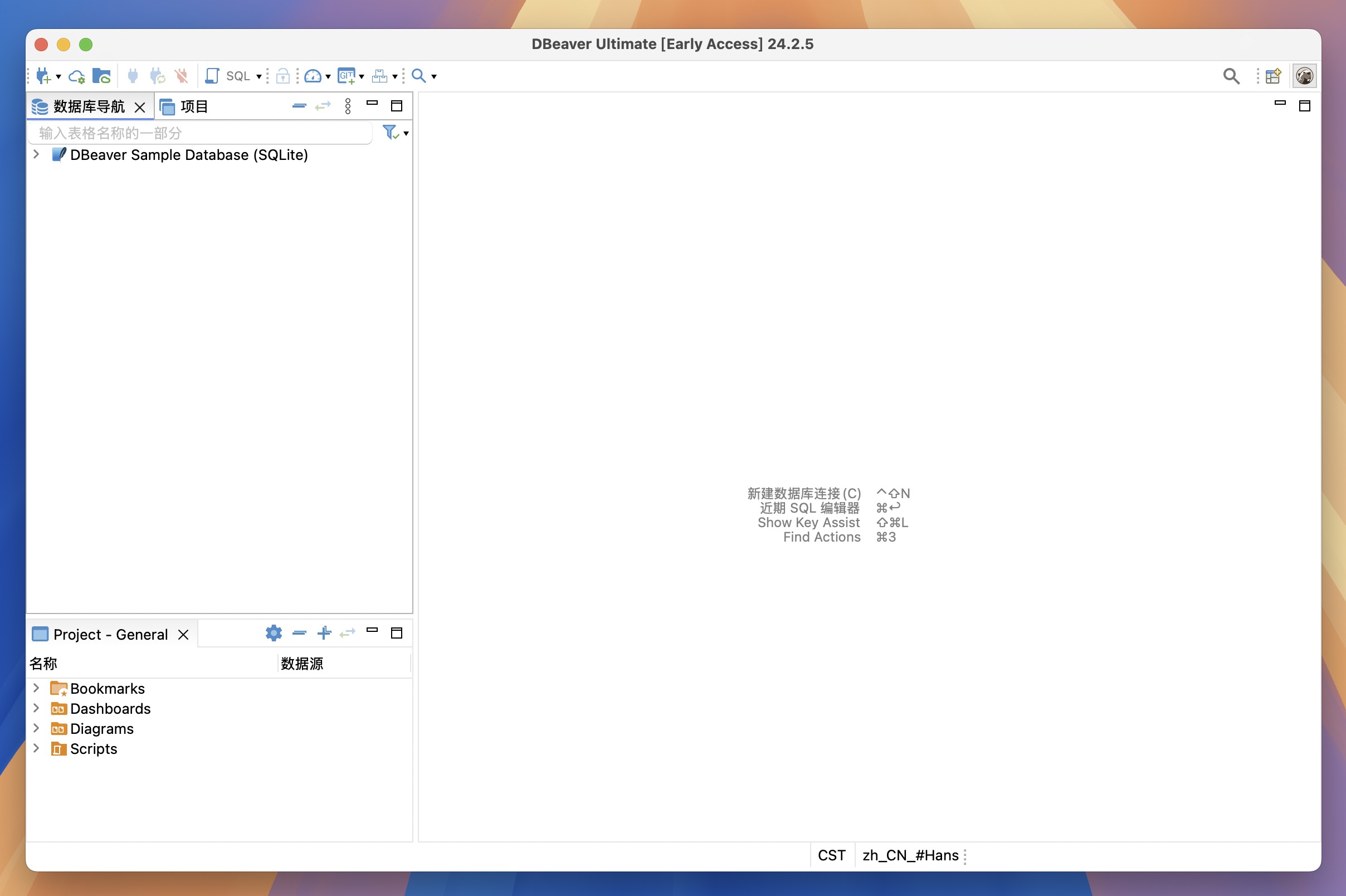Click the 名称 column header

pos(153,664)
